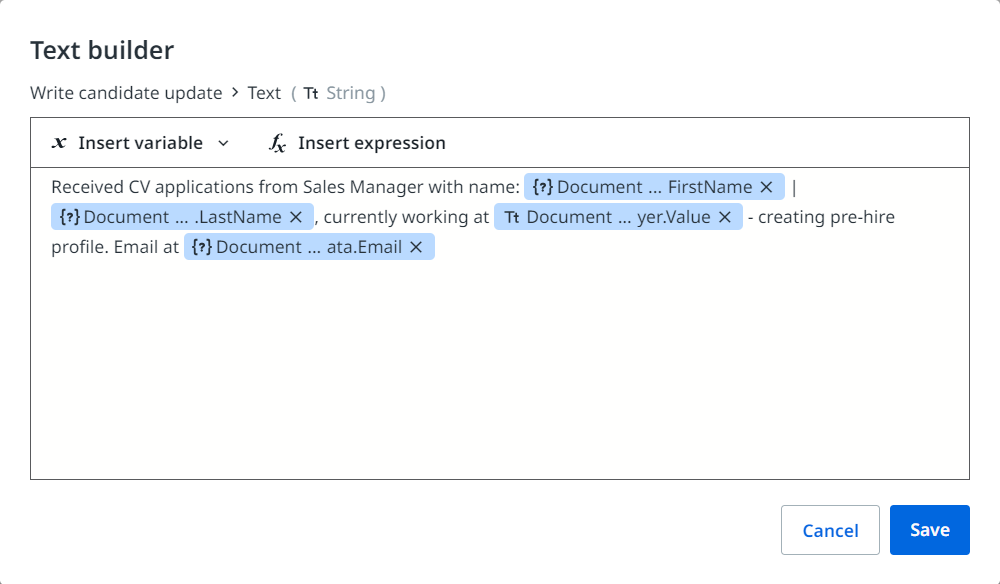Delete the LastName variable token
This screenshot has height=584, width=1000.
[296, 217]
